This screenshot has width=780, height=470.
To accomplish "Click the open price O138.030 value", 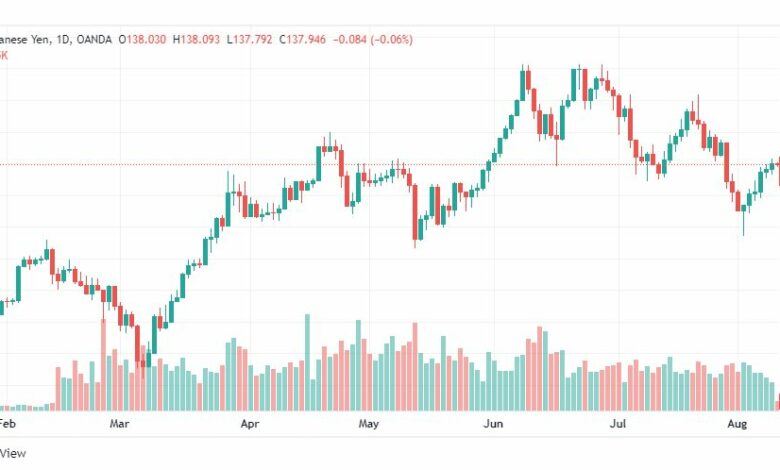I will tap(142, 39).
